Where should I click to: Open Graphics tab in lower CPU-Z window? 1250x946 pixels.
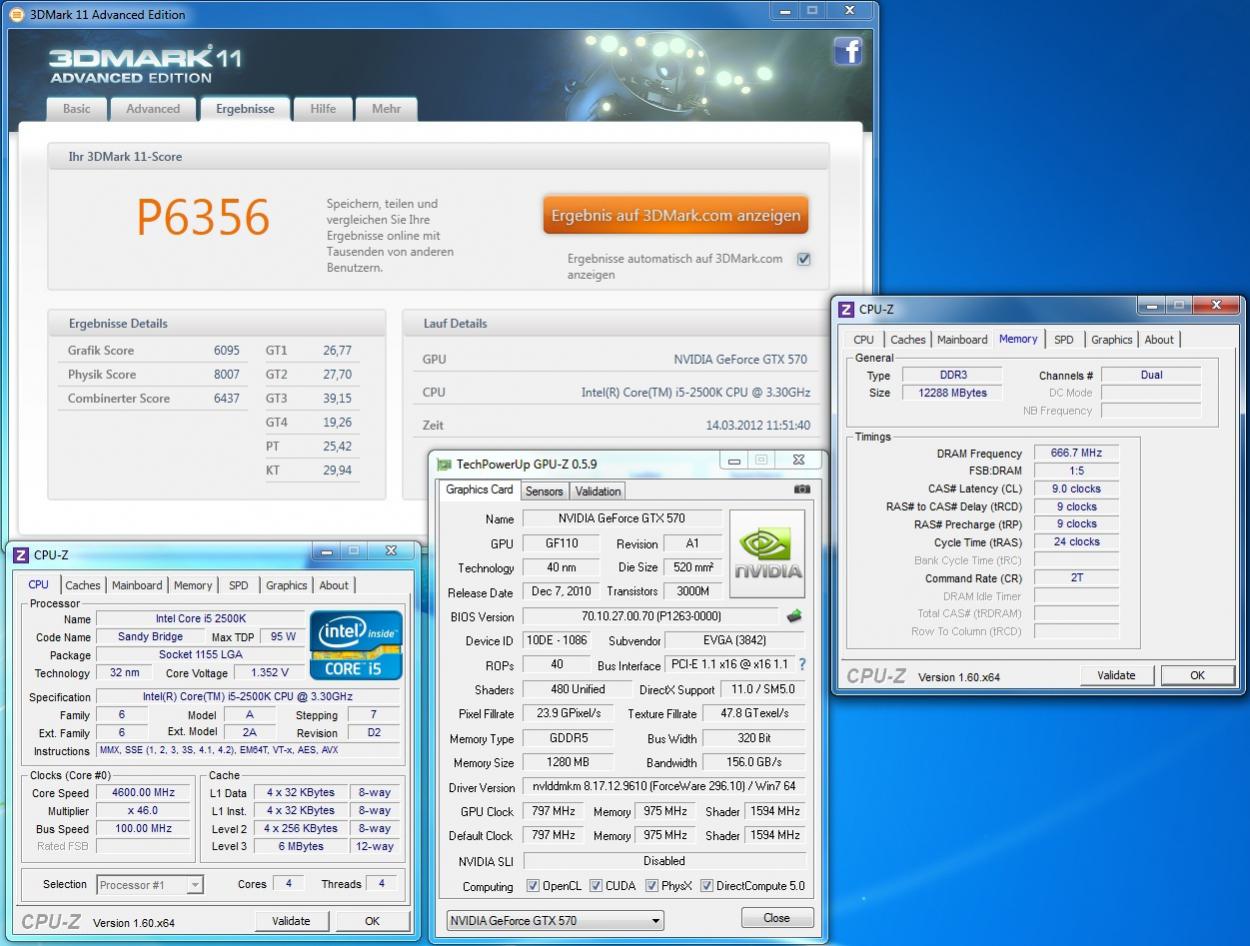(287, 586)
